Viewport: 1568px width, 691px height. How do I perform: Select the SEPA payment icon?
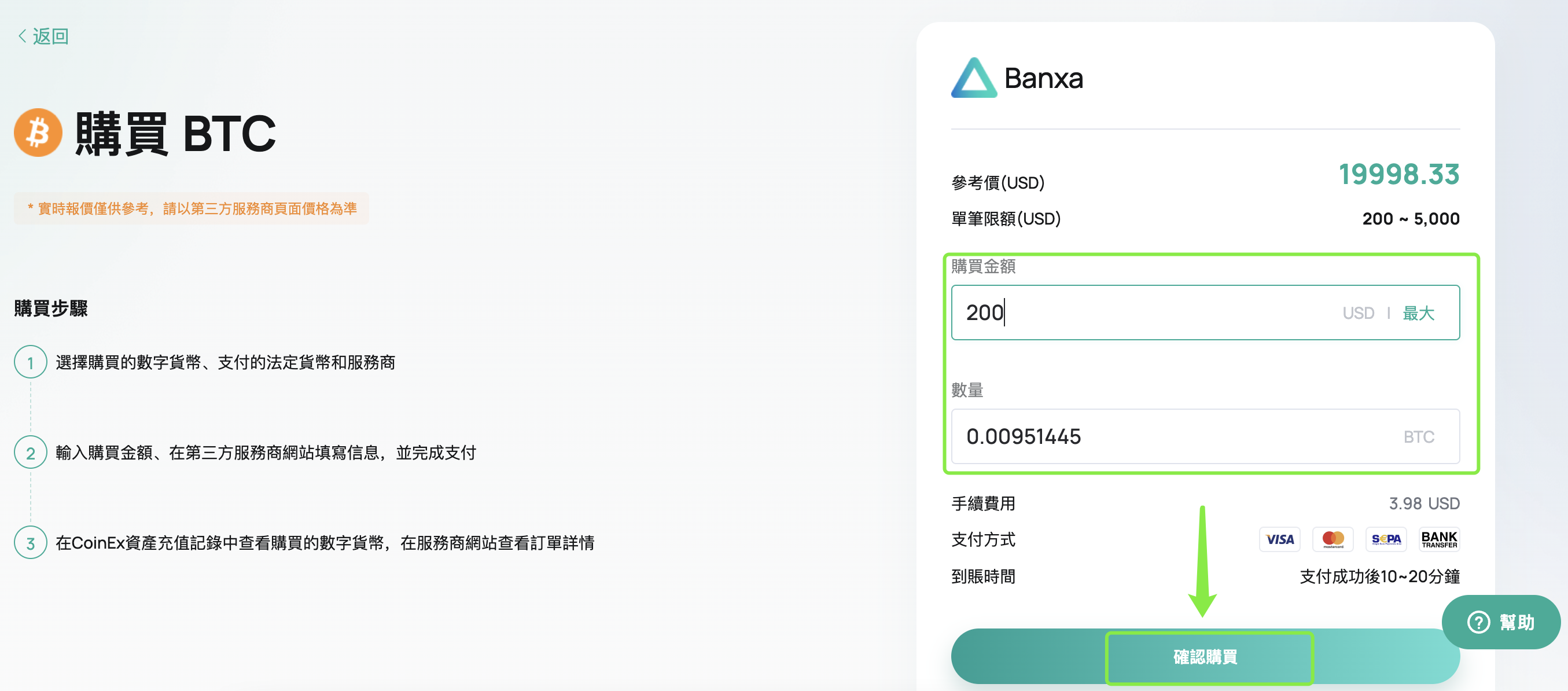coord(1386,539)
